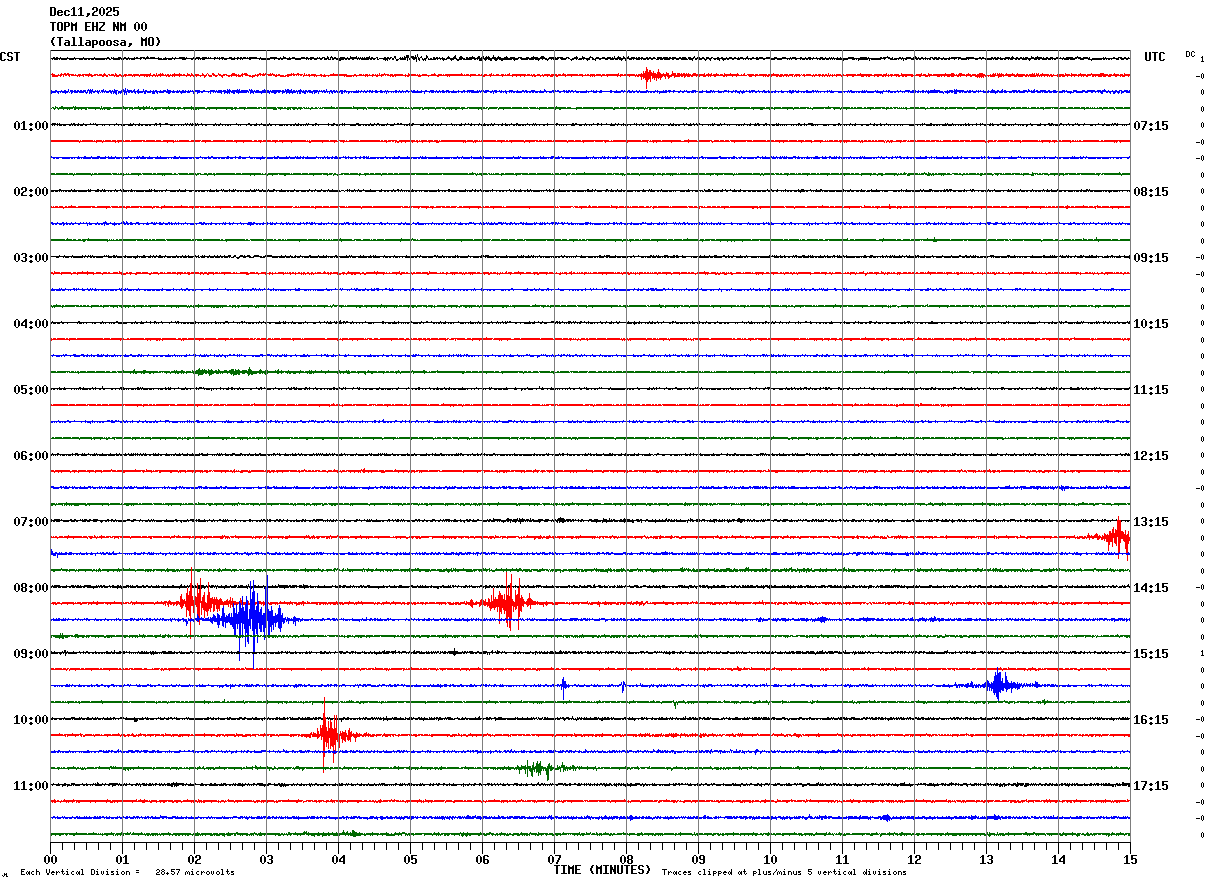Select the 13:15 UTC row label
The width and height of the screenshot is (1210, 886).
pos(1150,522)
